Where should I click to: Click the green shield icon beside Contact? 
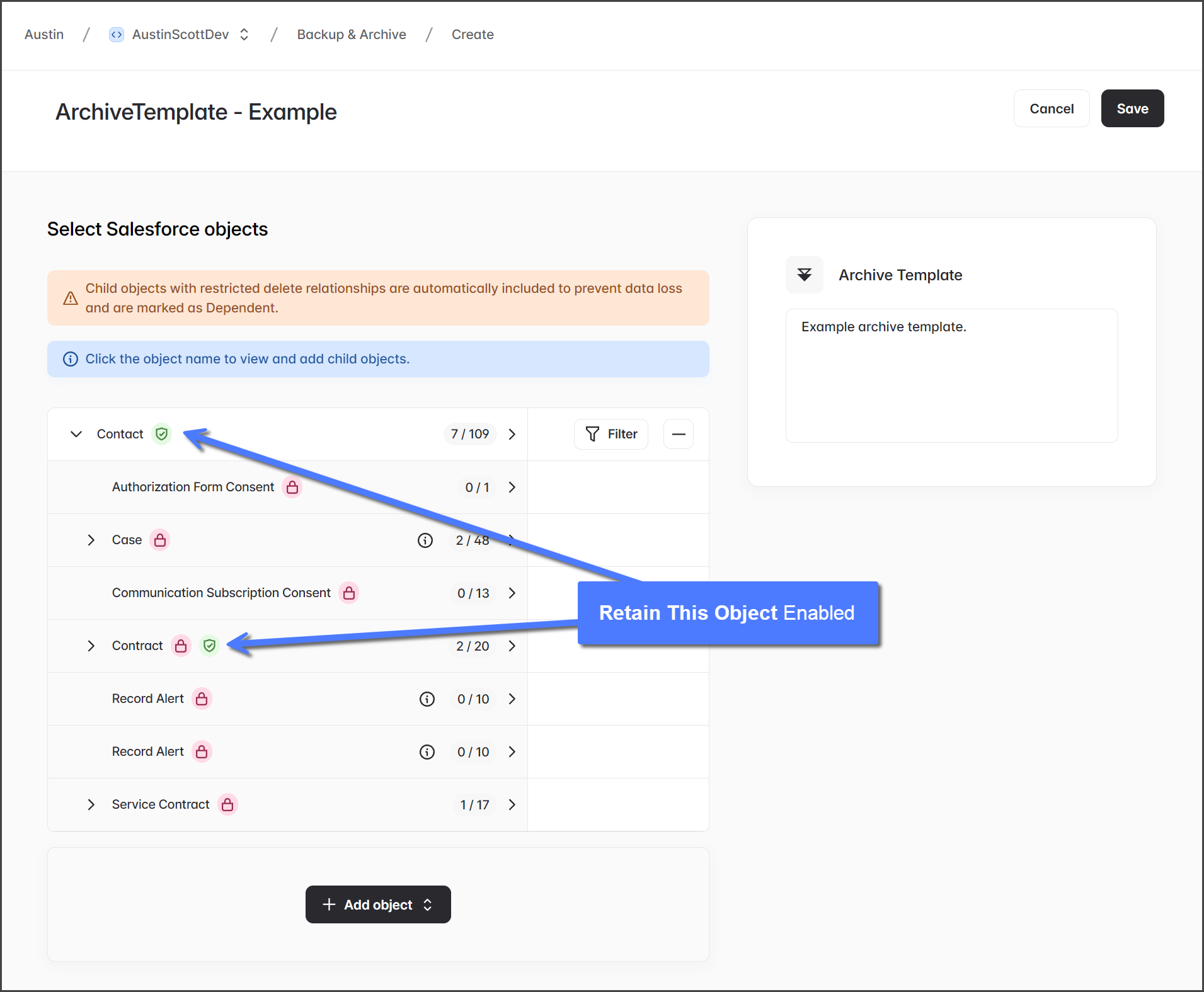click(x=162, y=434)
